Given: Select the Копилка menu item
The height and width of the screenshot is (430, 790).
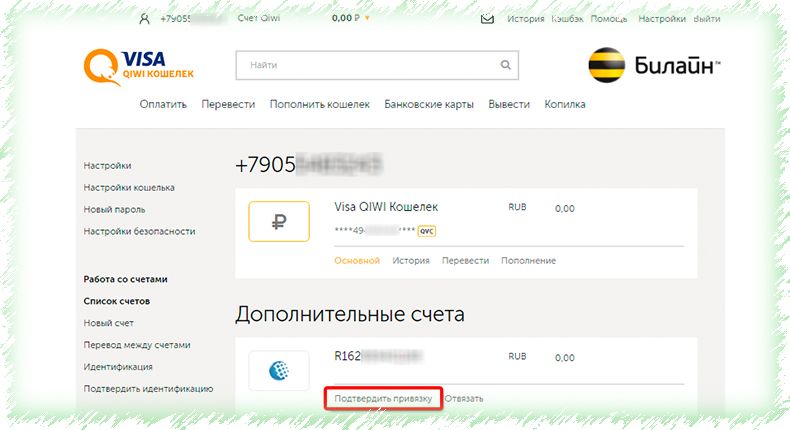Looking at the screenshot, I should click(x=565, y=104).
